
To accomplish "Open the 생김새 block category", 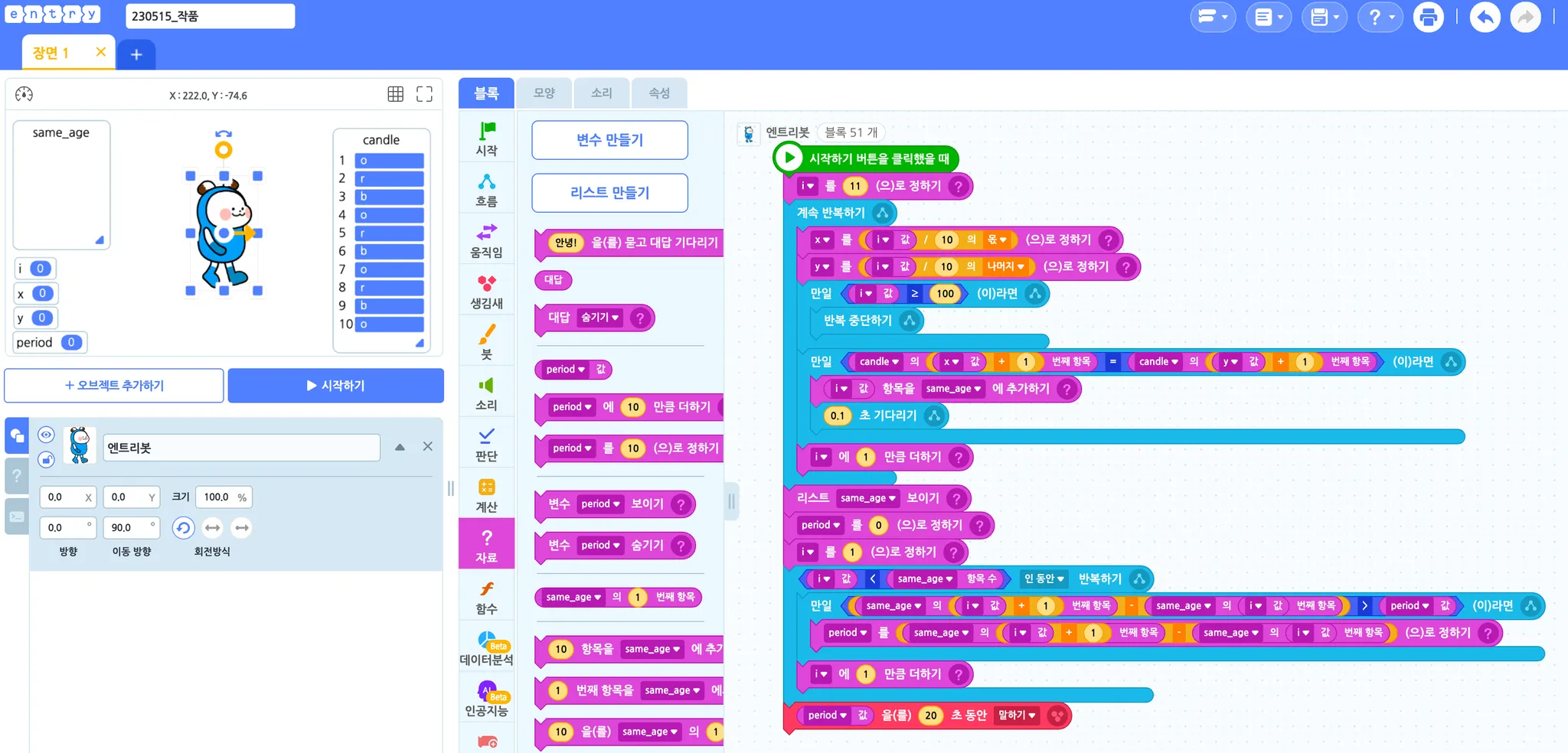I will pyautogui.click(x=486, y=292).
